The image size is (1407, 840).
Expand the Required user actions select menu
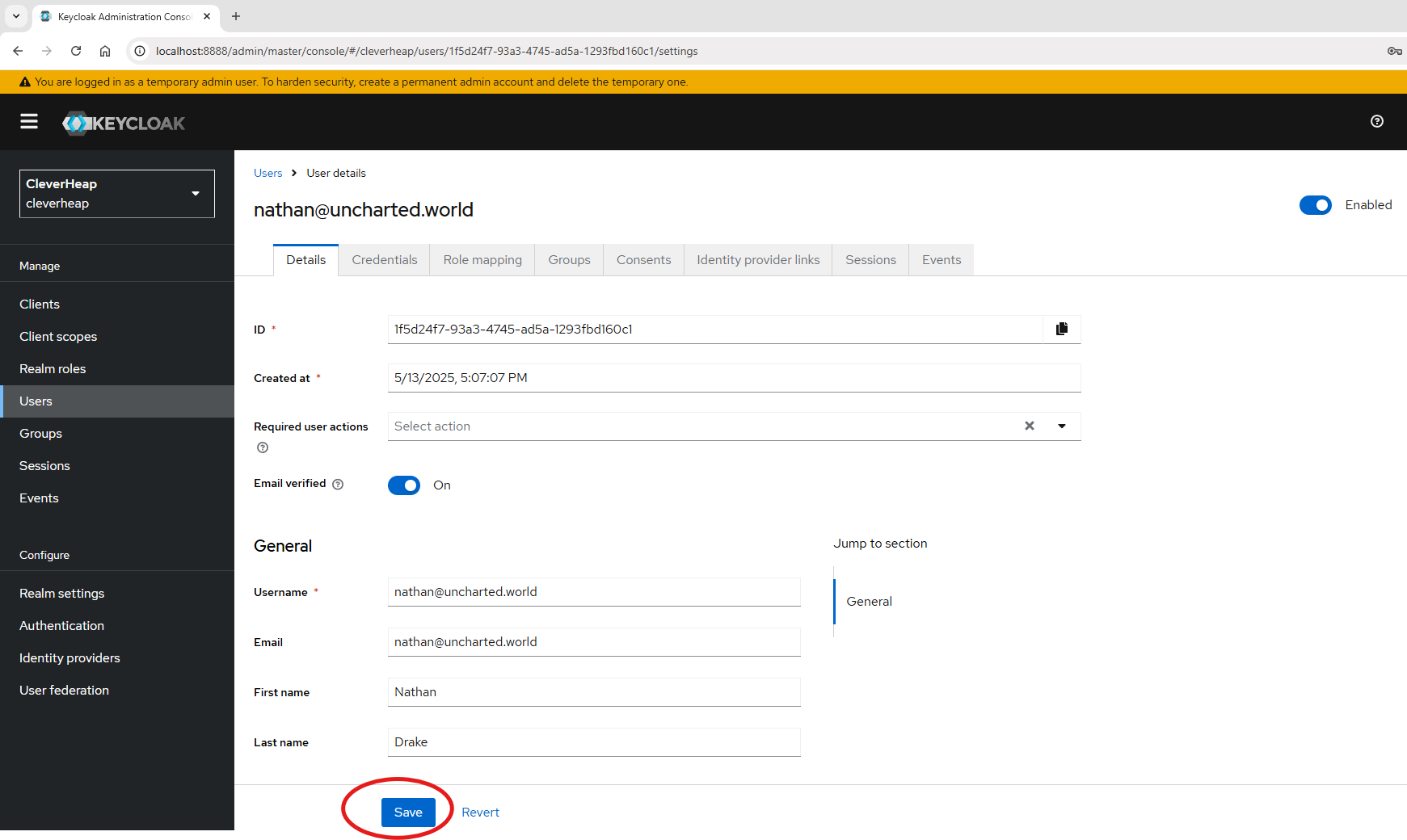[x=1062, y=426]
